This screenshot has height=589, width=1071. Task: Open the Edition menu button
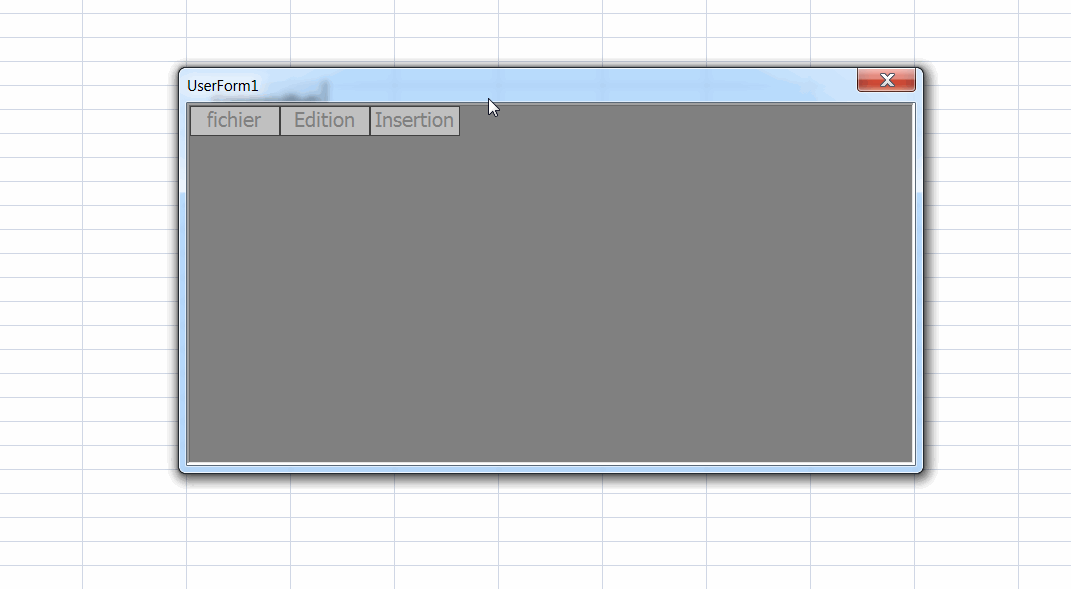(x=325, y=121)
